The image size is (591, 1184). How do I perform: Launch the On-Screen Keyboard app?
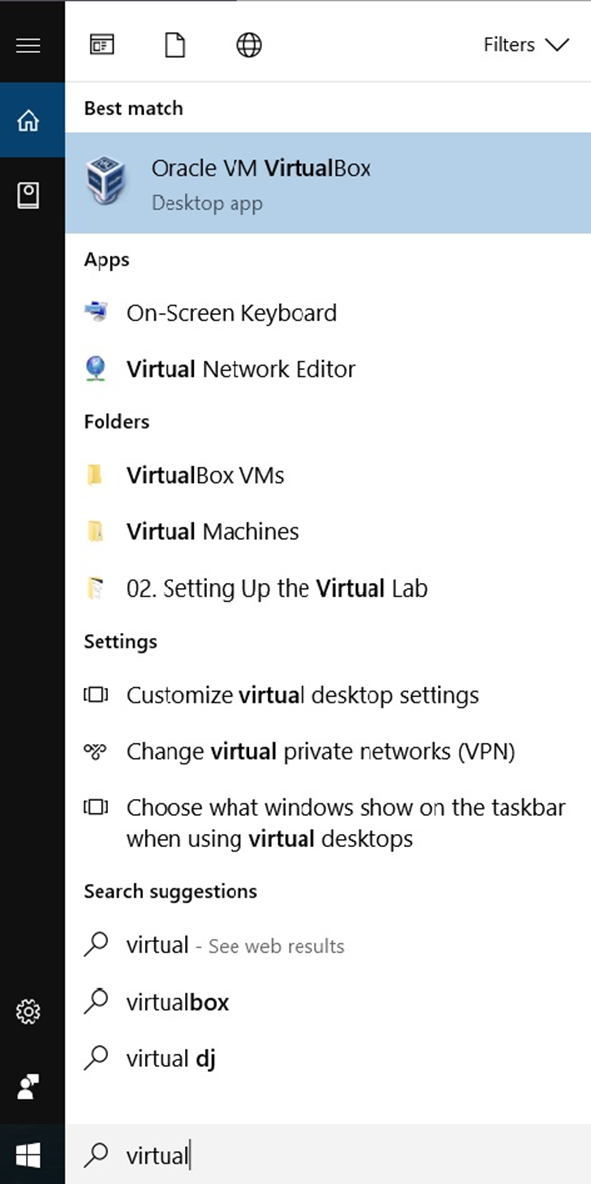click(x=231, y=313)
